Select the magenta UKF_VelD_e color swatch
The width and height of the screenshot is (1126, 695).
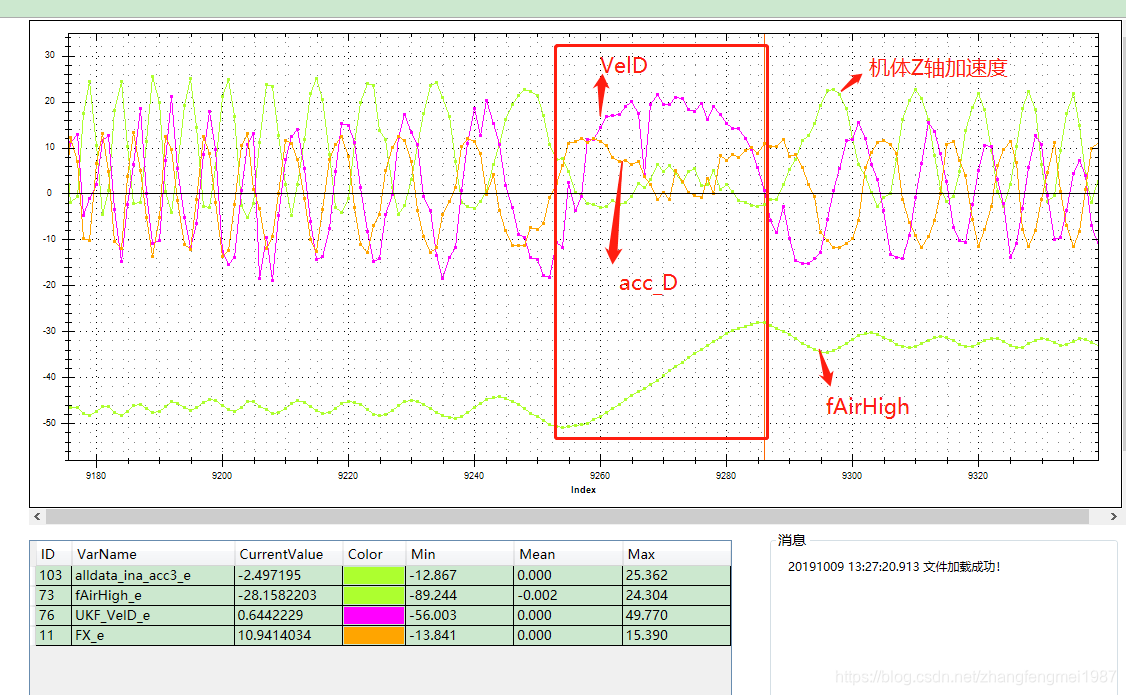coord(373,615)
